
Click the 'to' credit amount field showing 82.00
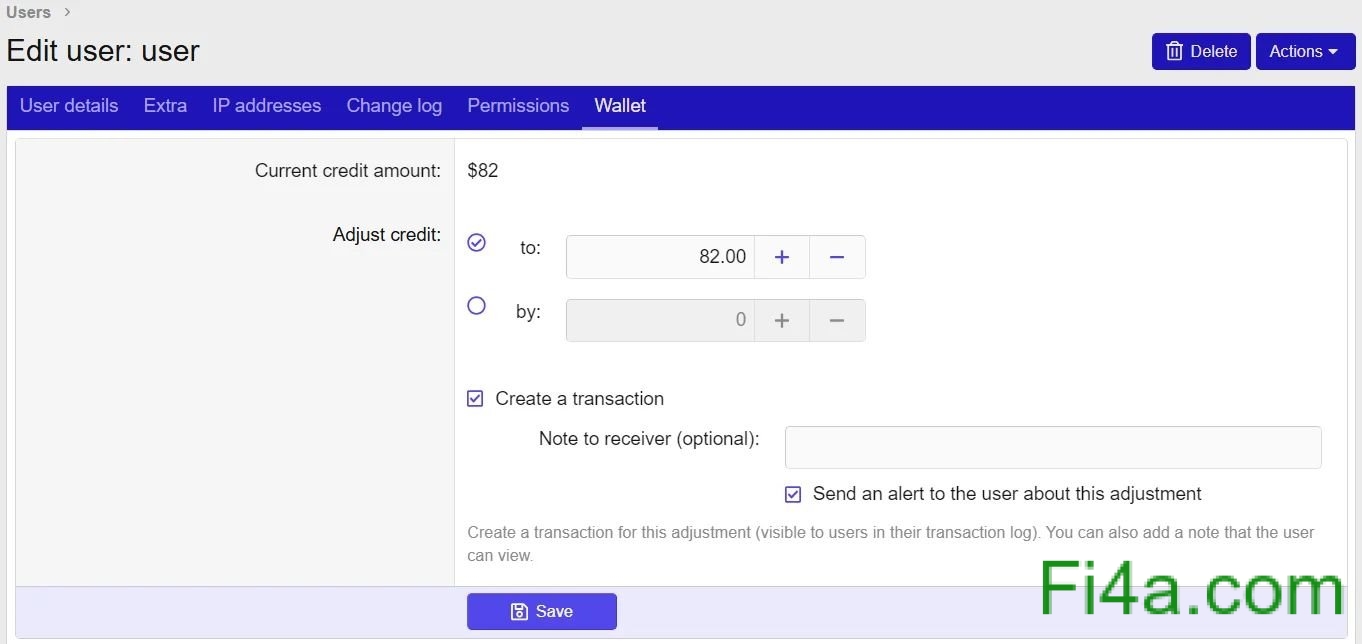tap(660, 257)
